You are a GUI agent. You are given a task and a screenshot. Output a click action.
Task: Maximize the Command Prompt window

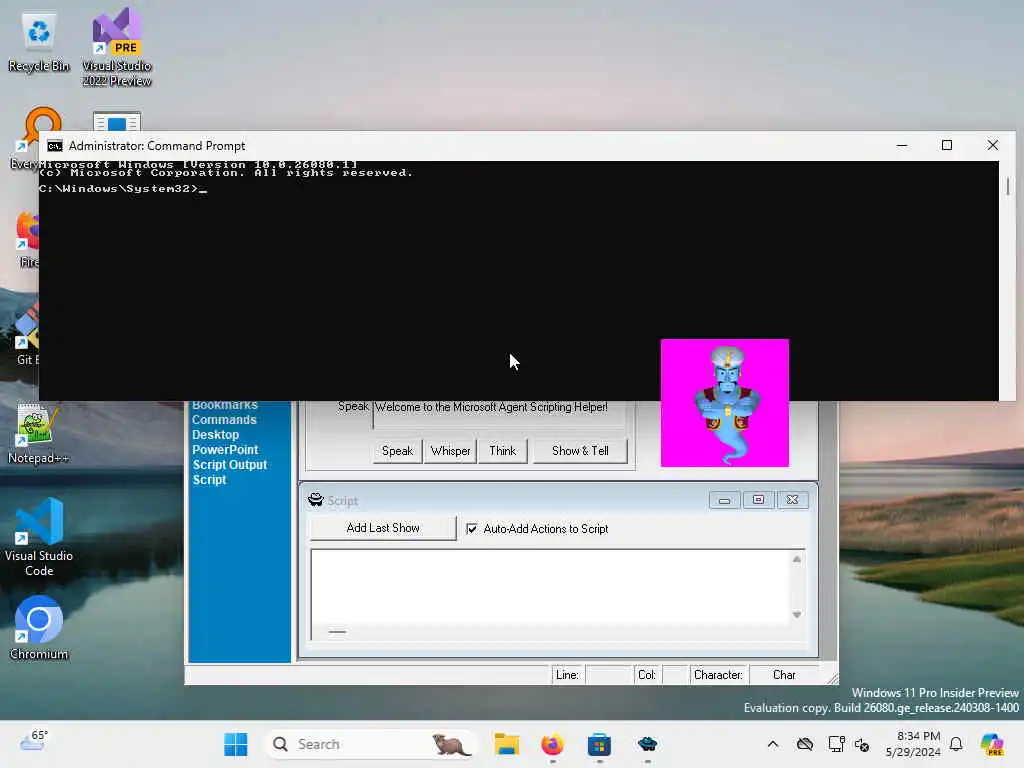(x=947, y=146)
